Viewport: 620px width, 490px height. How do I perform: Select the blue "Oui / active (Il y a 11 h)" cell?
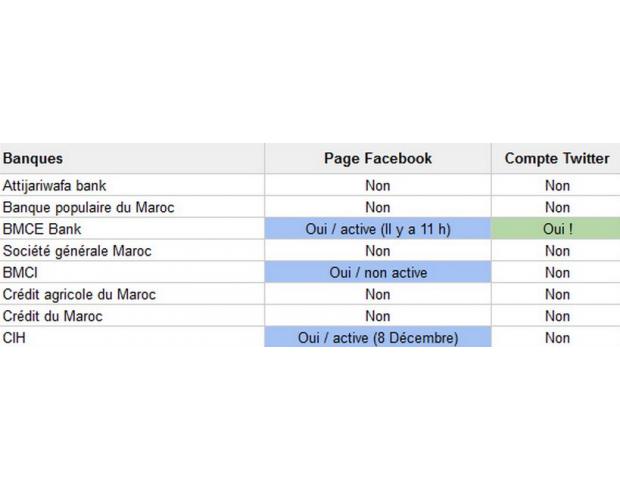click(378, 230)
